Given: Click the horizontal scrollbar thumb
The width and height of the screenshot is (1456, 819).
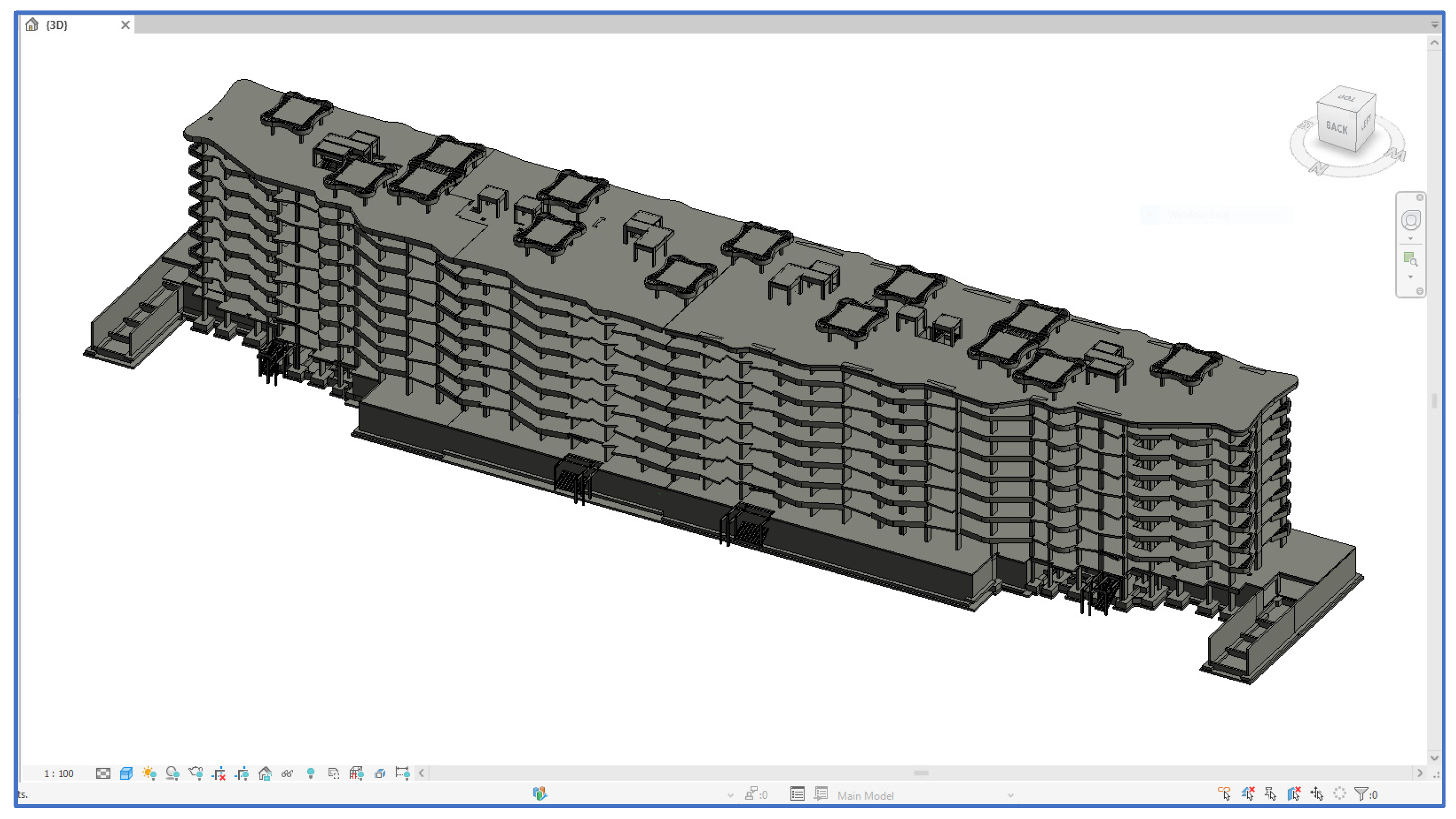Looking at the screenshot, I should click(x=921, y=773).
